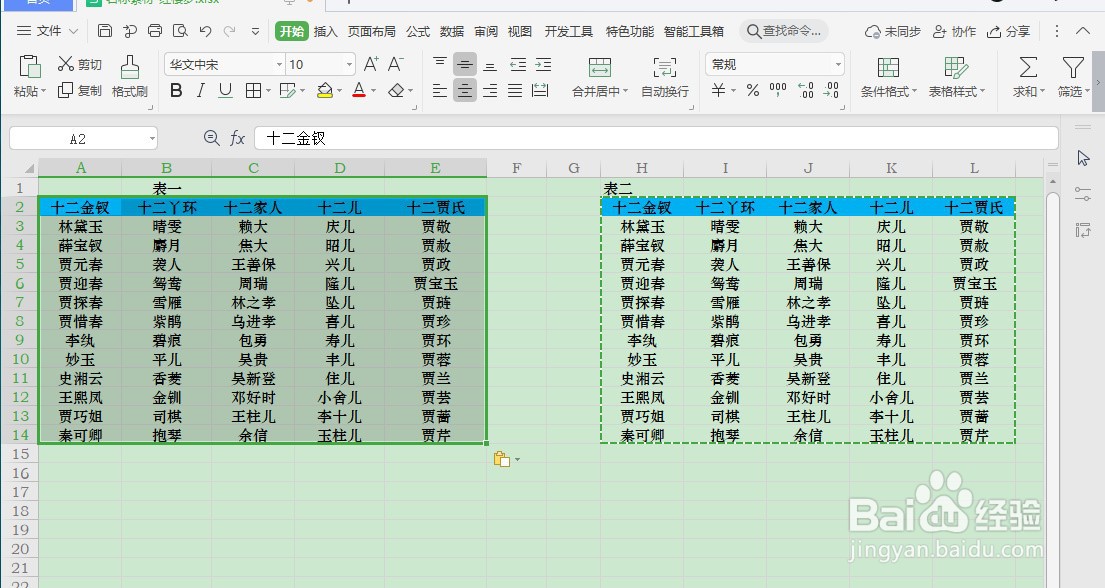Viewport: 1105px width, 588px height.
Task: Collapse the ribbon with the chevron
Action: [1083, 31]
